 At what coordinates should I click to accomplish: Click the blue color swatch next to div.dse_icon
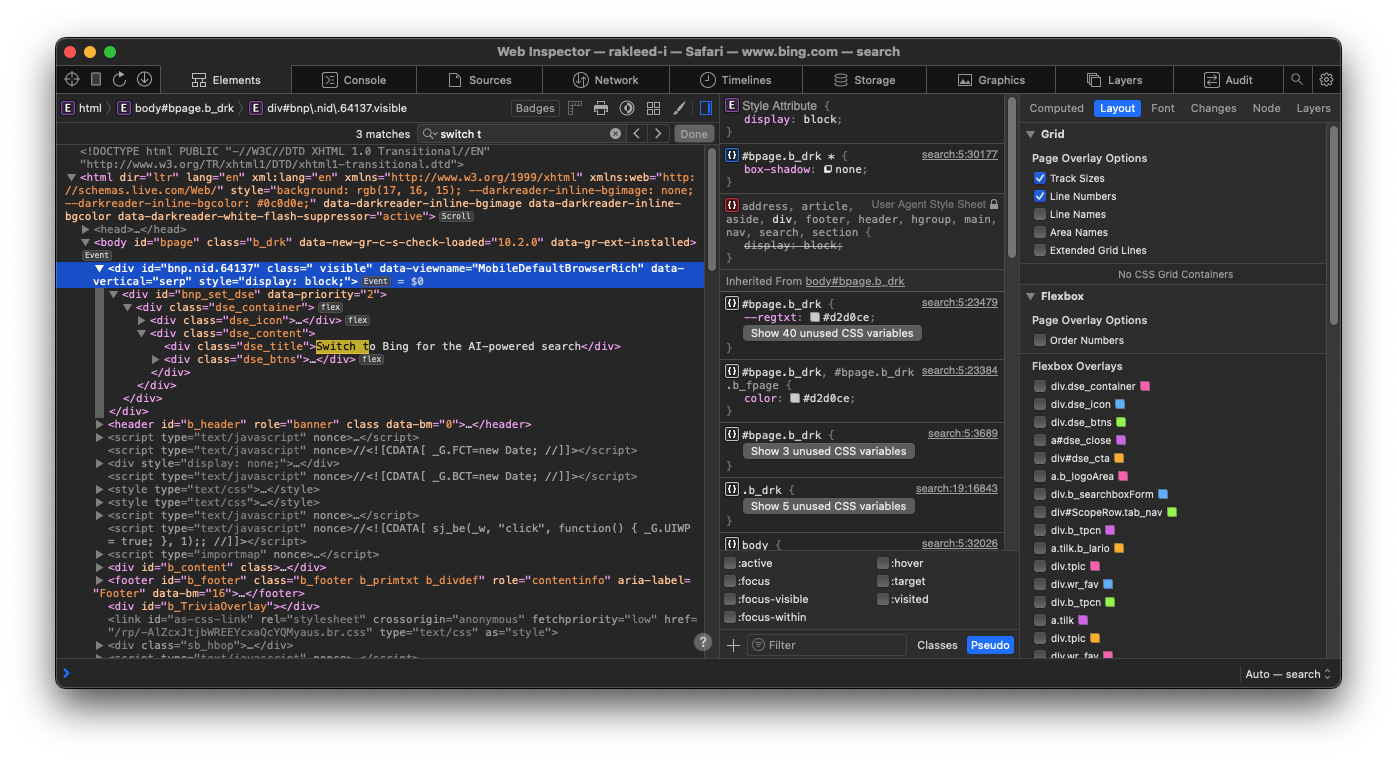1120,404
